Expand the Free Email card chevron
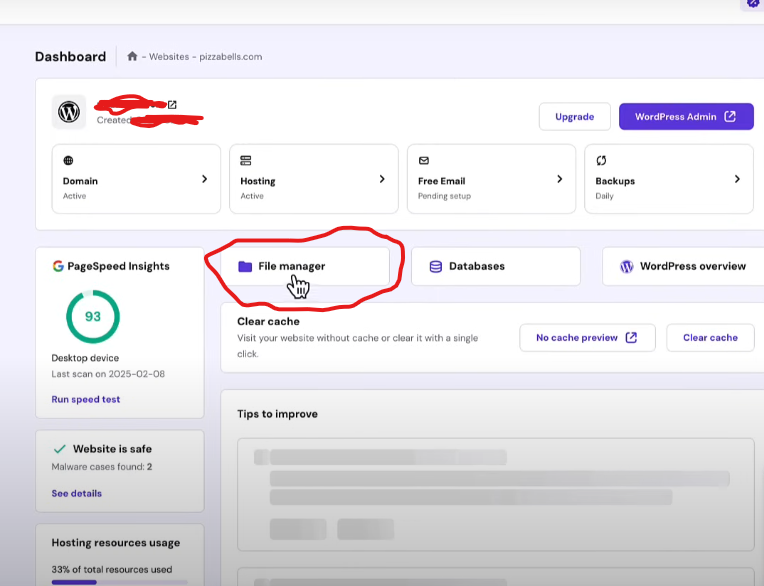Image resolution: width=764 pixels, height=586 pixels. pos(559,179)
